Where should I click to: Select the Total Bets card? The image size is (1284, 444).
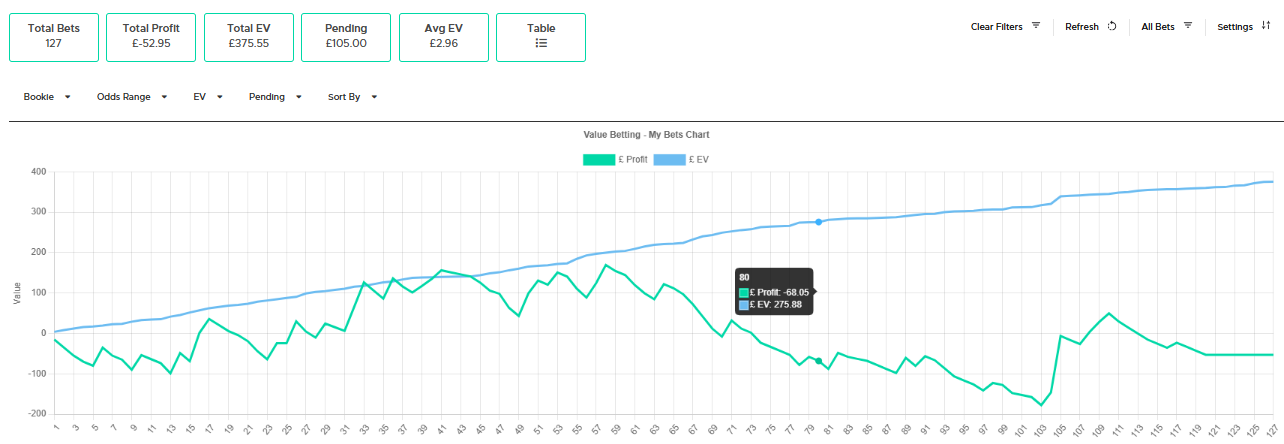tap(54, 37)
